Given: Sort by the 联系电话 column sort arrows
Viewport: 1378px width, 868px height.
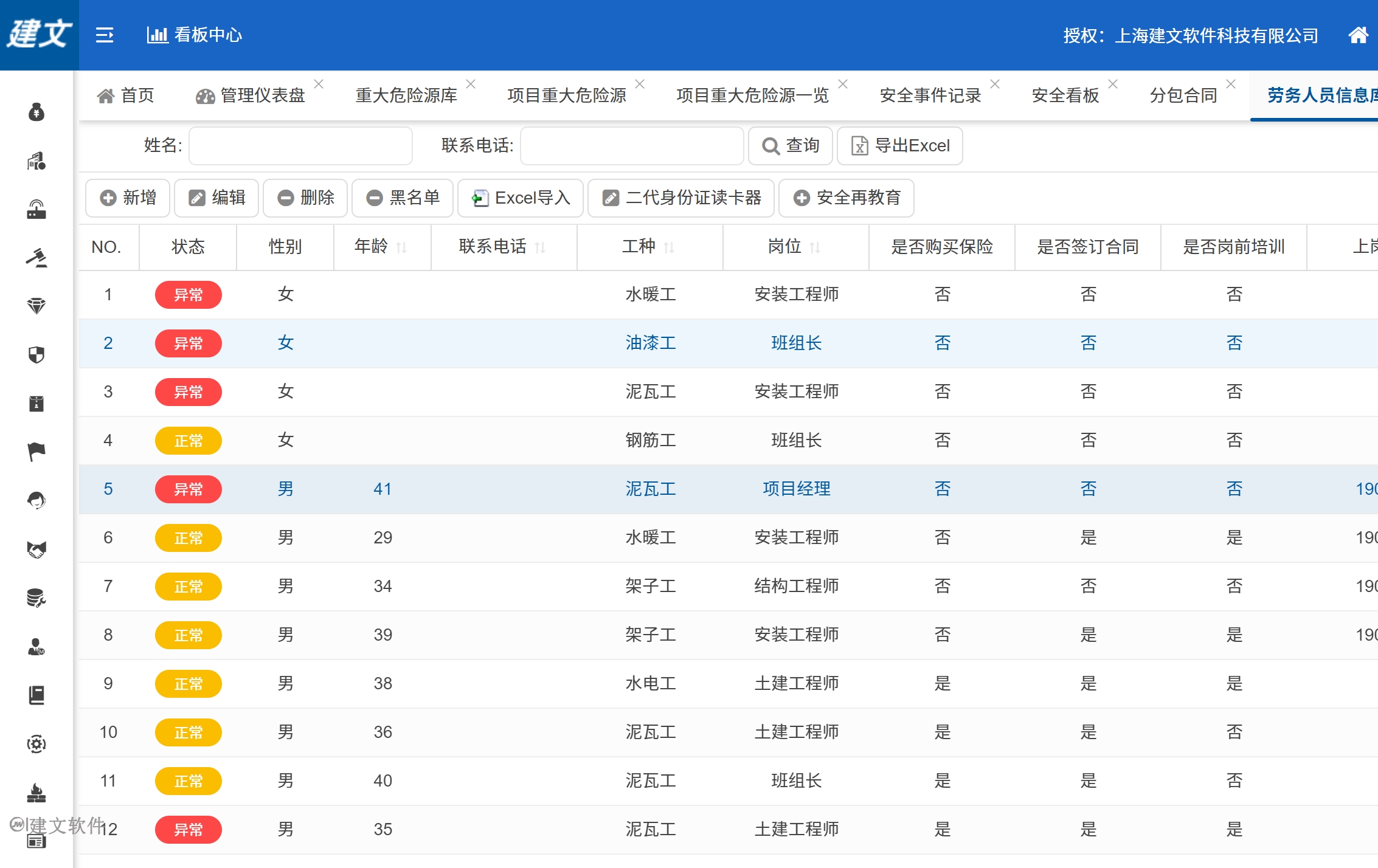Looking at the screenshot, I should pyautogui.click(x=540, y=247).
